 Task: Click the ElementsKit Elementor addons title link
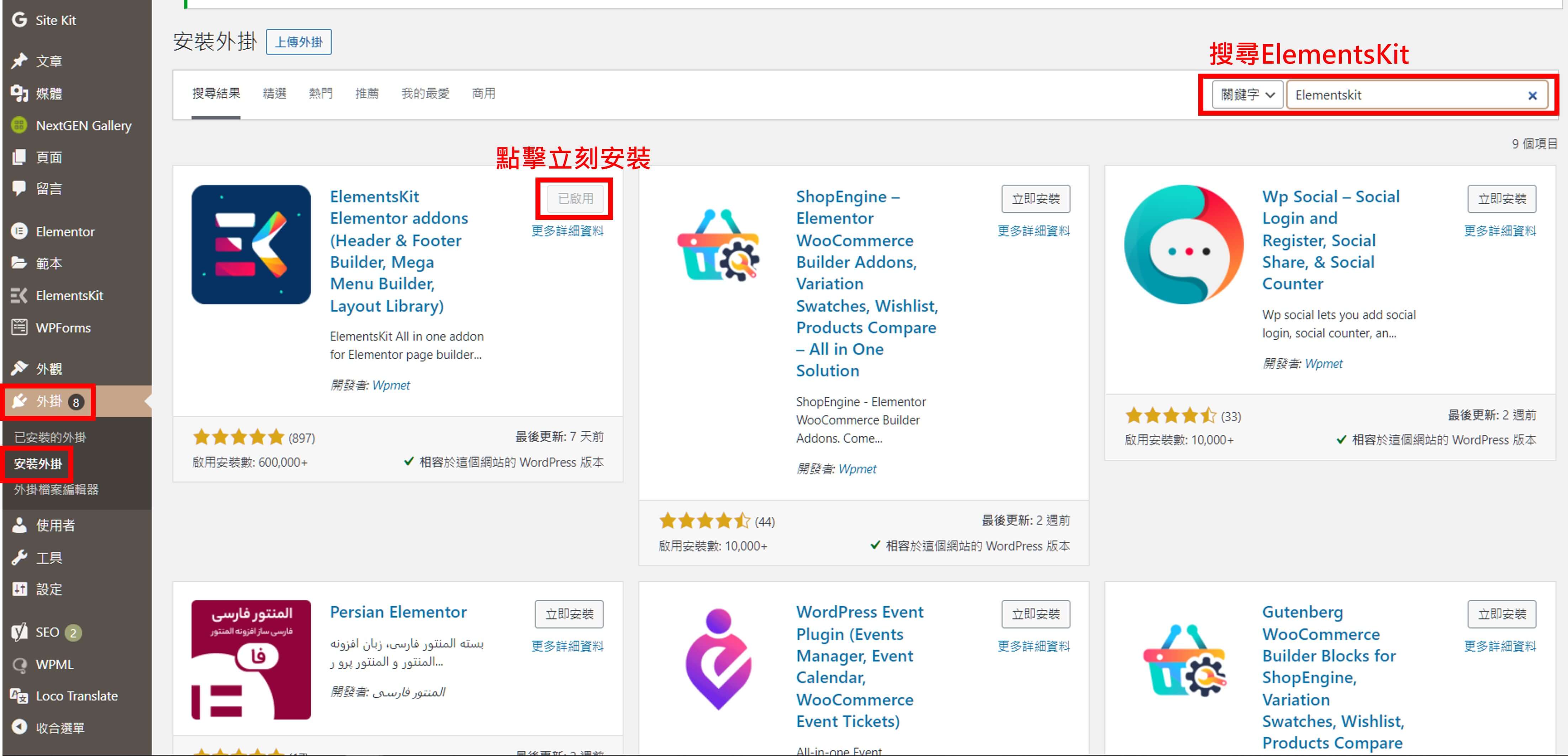click(399, 251)
